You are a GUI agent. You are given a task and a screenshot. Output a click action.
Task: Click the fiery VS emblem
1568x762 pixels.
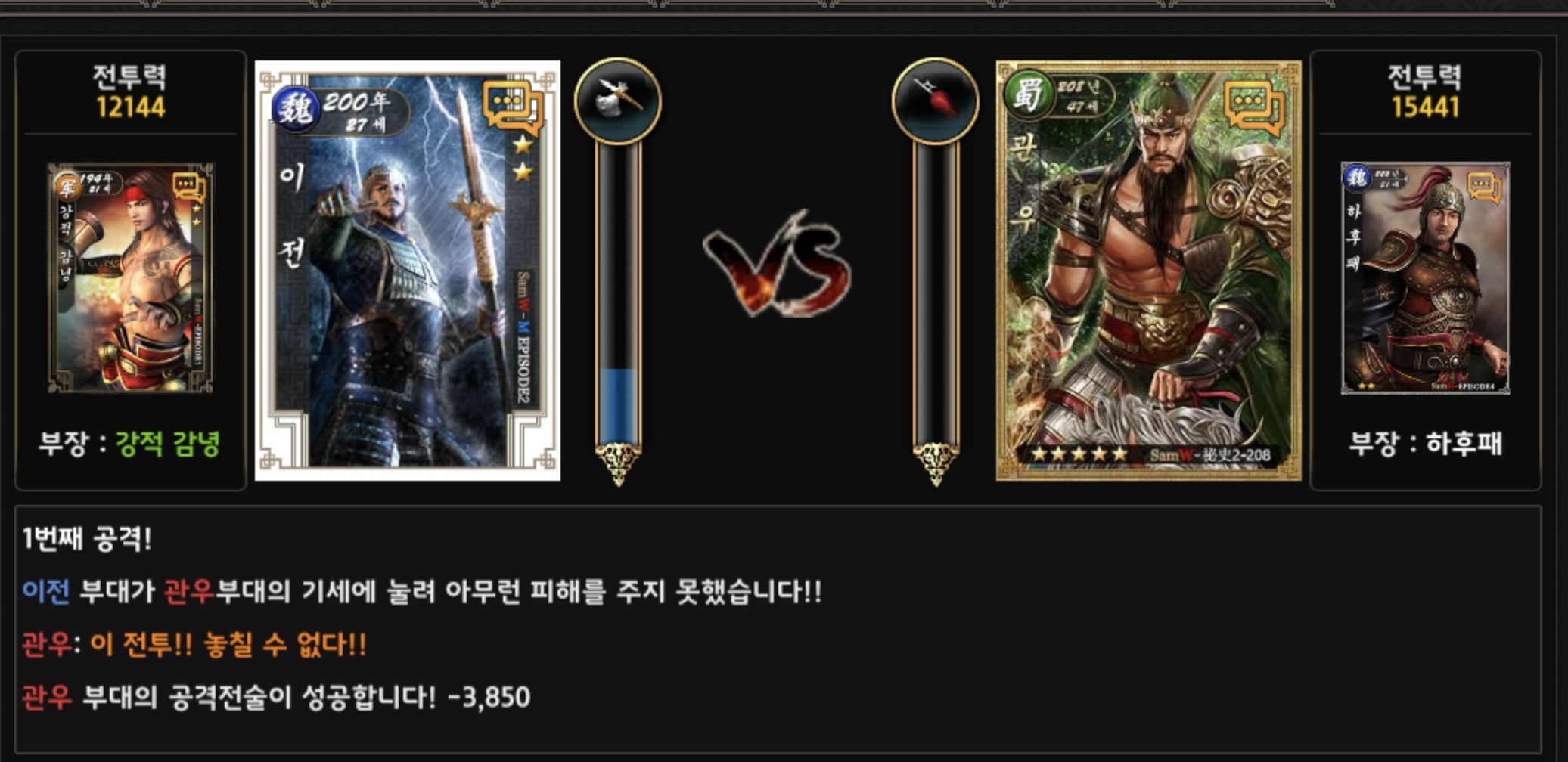tap(778, 263)
